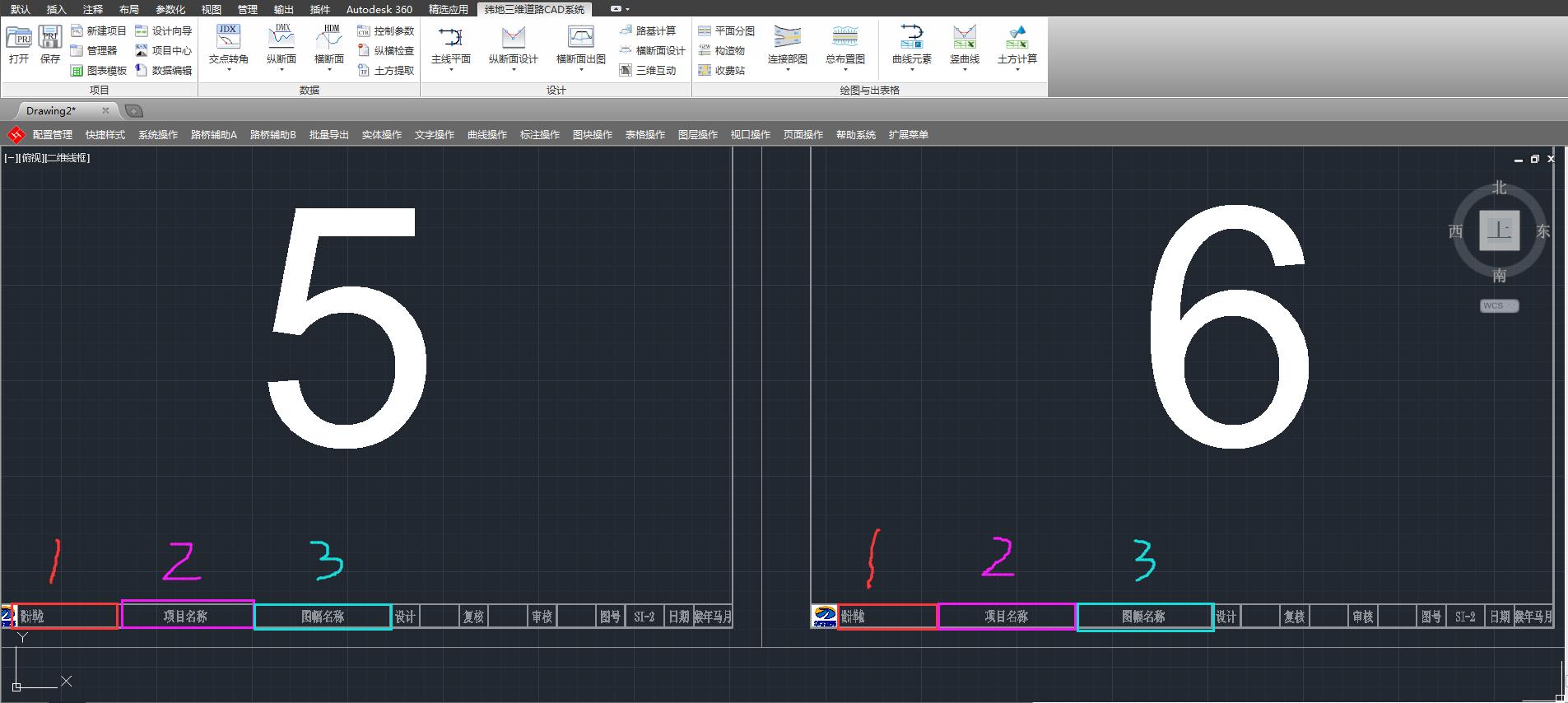Click the 打开 (open project) ribbon icon
The image size is (1568, 703).
(x=19, y=44)
